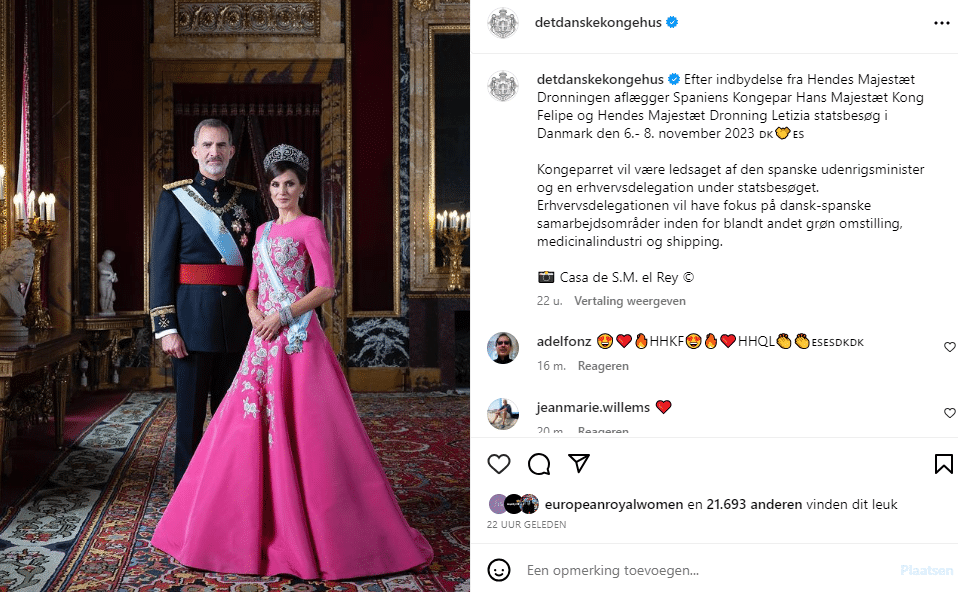Like adelfonz's comment with the small heart
Screen dimensions: 958x592
949,347
